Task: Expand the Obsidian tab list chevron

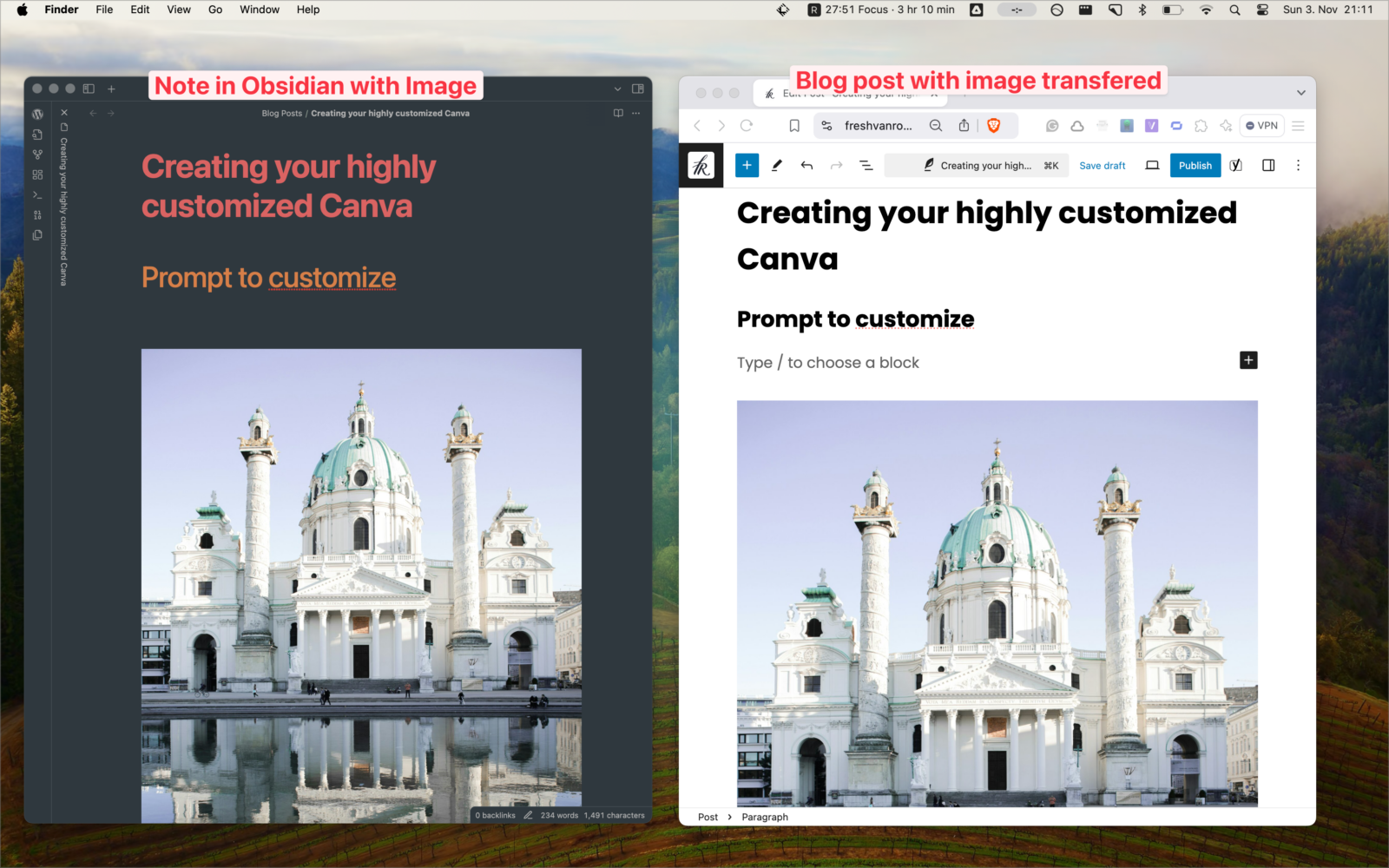Action: tap(617, 89)
